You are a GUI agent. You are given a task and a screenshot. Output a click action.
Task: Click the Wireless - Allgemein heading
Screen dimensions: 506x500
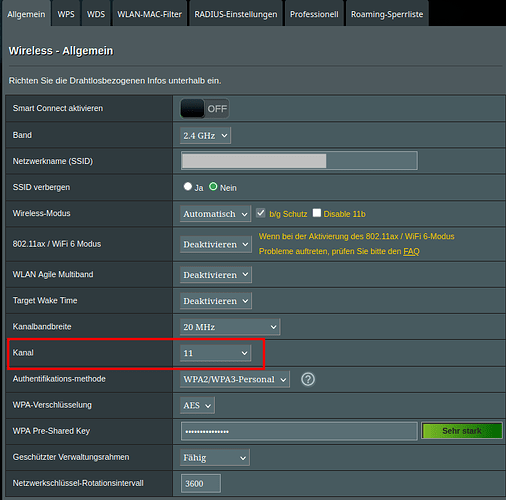pyautogui.click(x=61, y=51)
